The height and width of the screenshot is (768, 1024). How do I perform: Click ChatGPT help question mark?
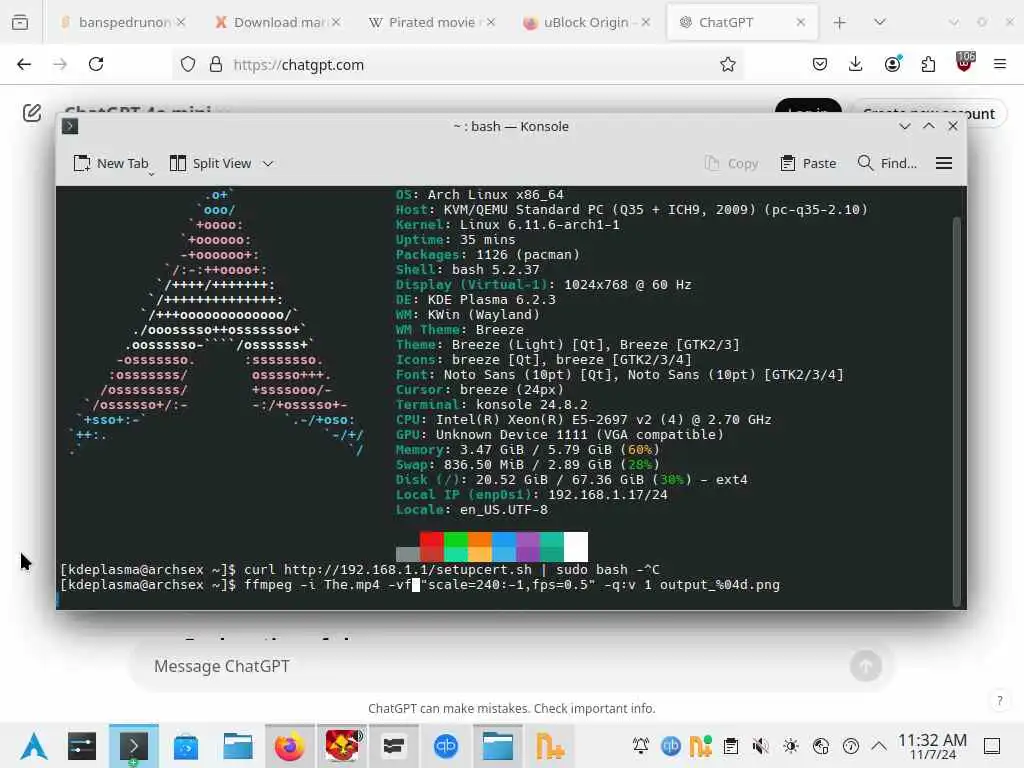[999, 701]
